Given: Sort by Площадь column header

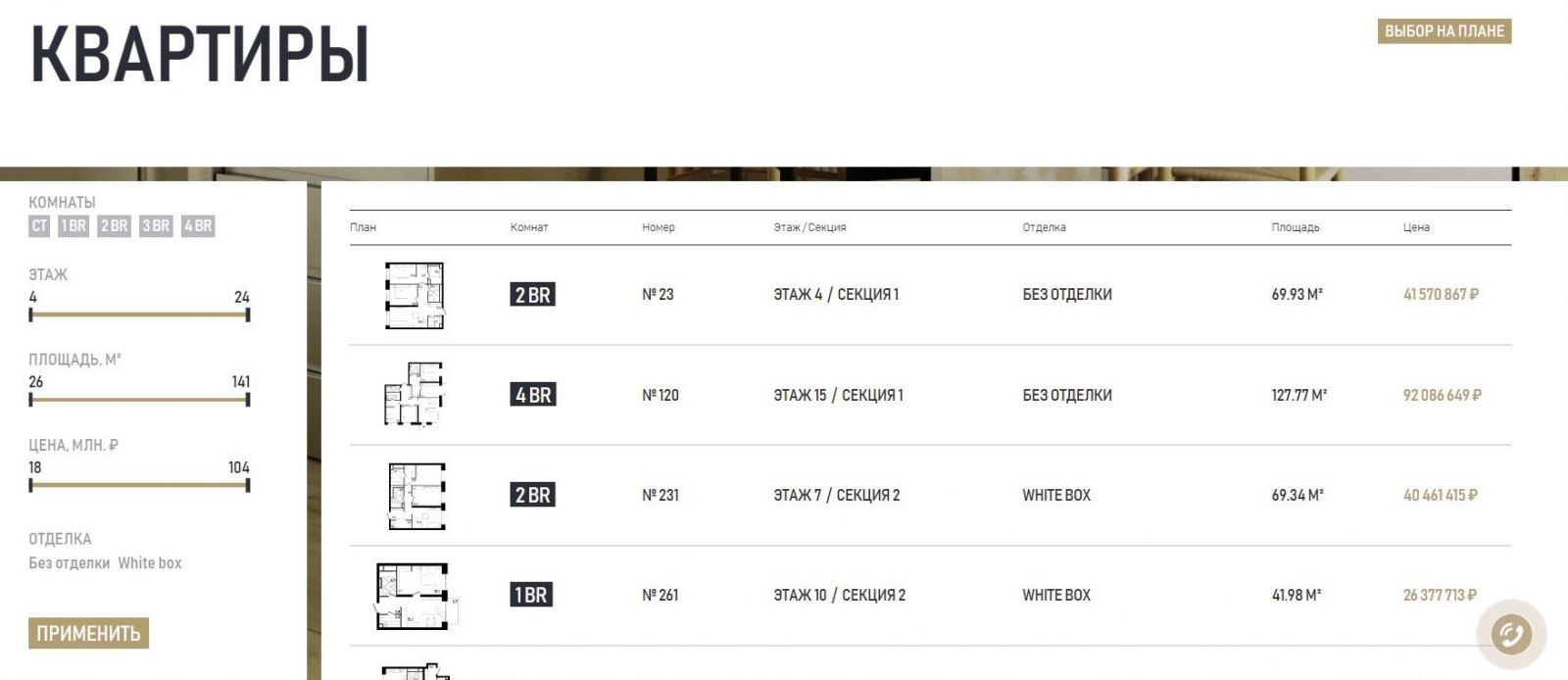Looking at the screenshot, I should pyautogui.click(x=1296, y=227).
